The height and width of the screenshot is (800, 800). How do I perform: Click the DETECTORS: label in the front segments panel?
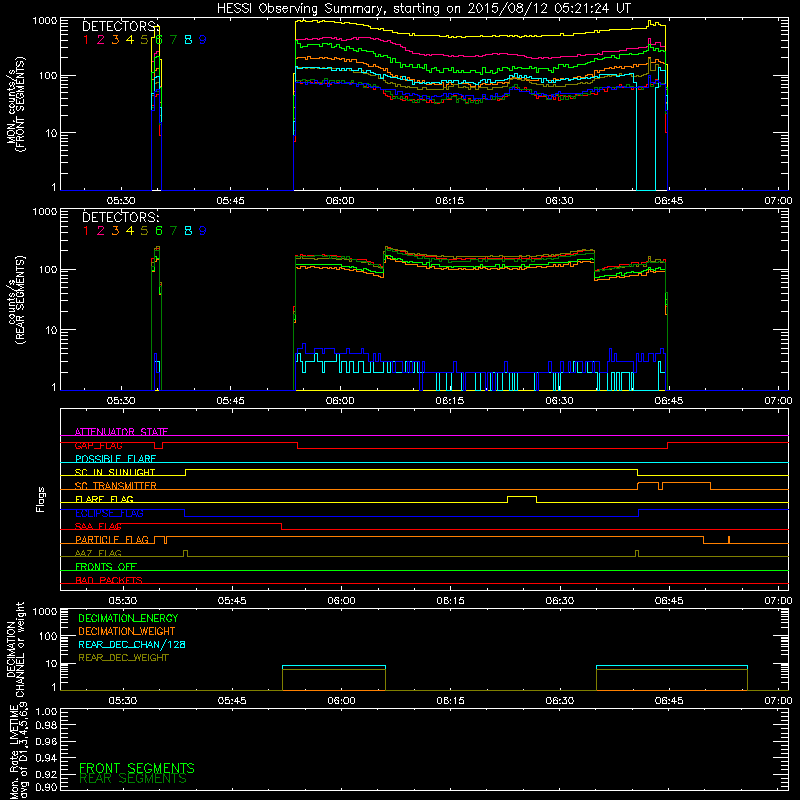(x=120, y=26)
